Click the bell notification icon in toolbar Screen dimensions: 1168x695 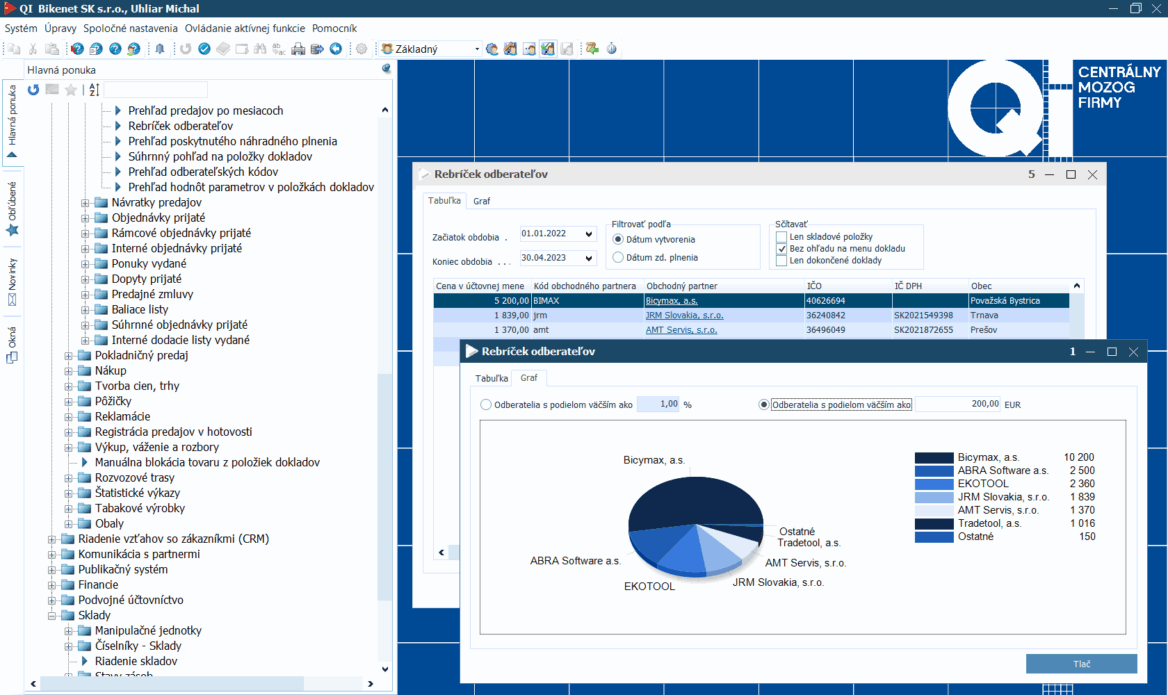160,49
